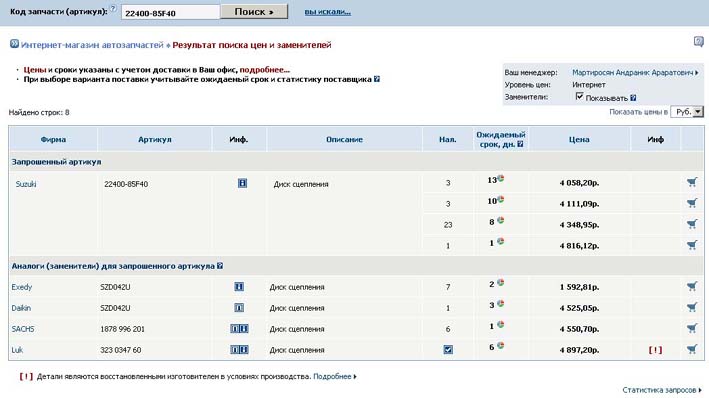709x398 pixels.
Task: View supplier statistics for 10-day offer
Action: click(x=501, y=199)
